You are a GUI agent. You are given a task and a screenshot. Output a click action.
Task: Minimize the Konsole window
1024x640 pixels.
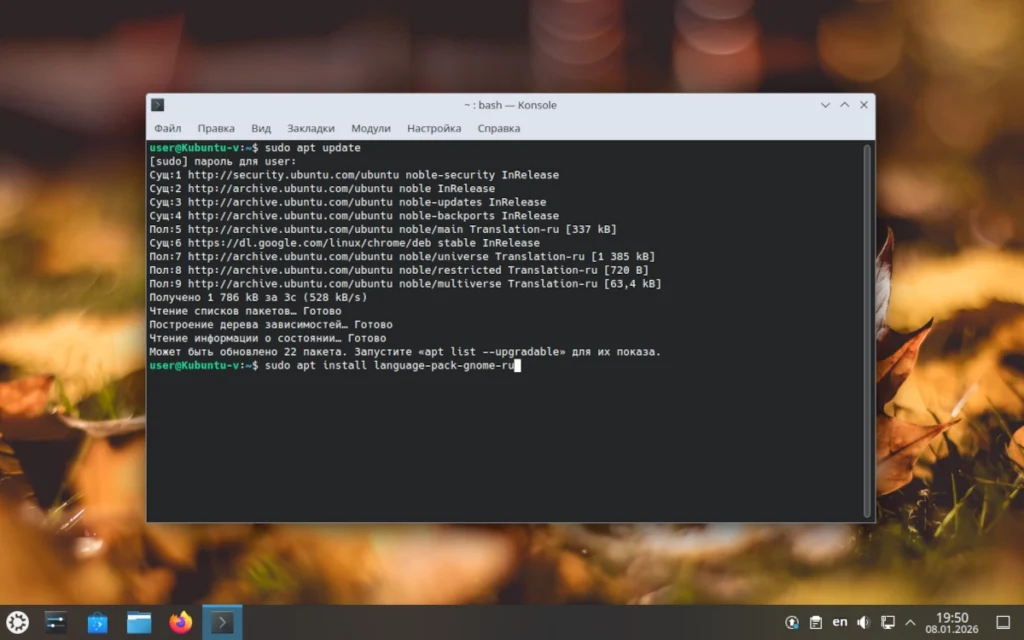point(825,104)
